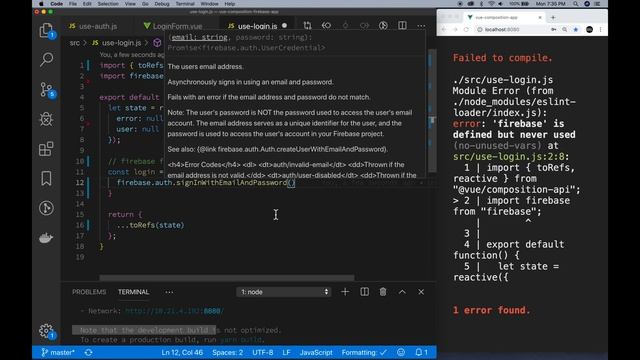640x360 pixels.
Task: Change LF end of line sequence
Action: (286, 352)
